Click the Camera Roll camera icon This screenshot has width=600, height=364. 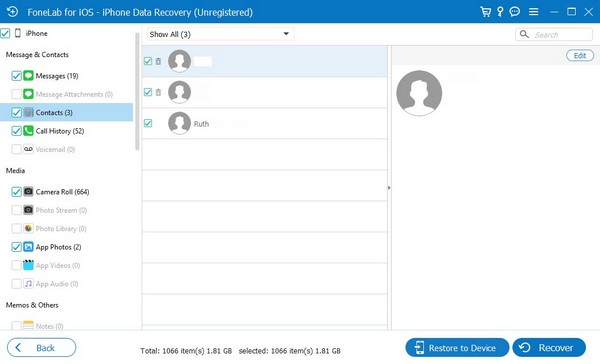pyautogui.click(x=28, y=191)
